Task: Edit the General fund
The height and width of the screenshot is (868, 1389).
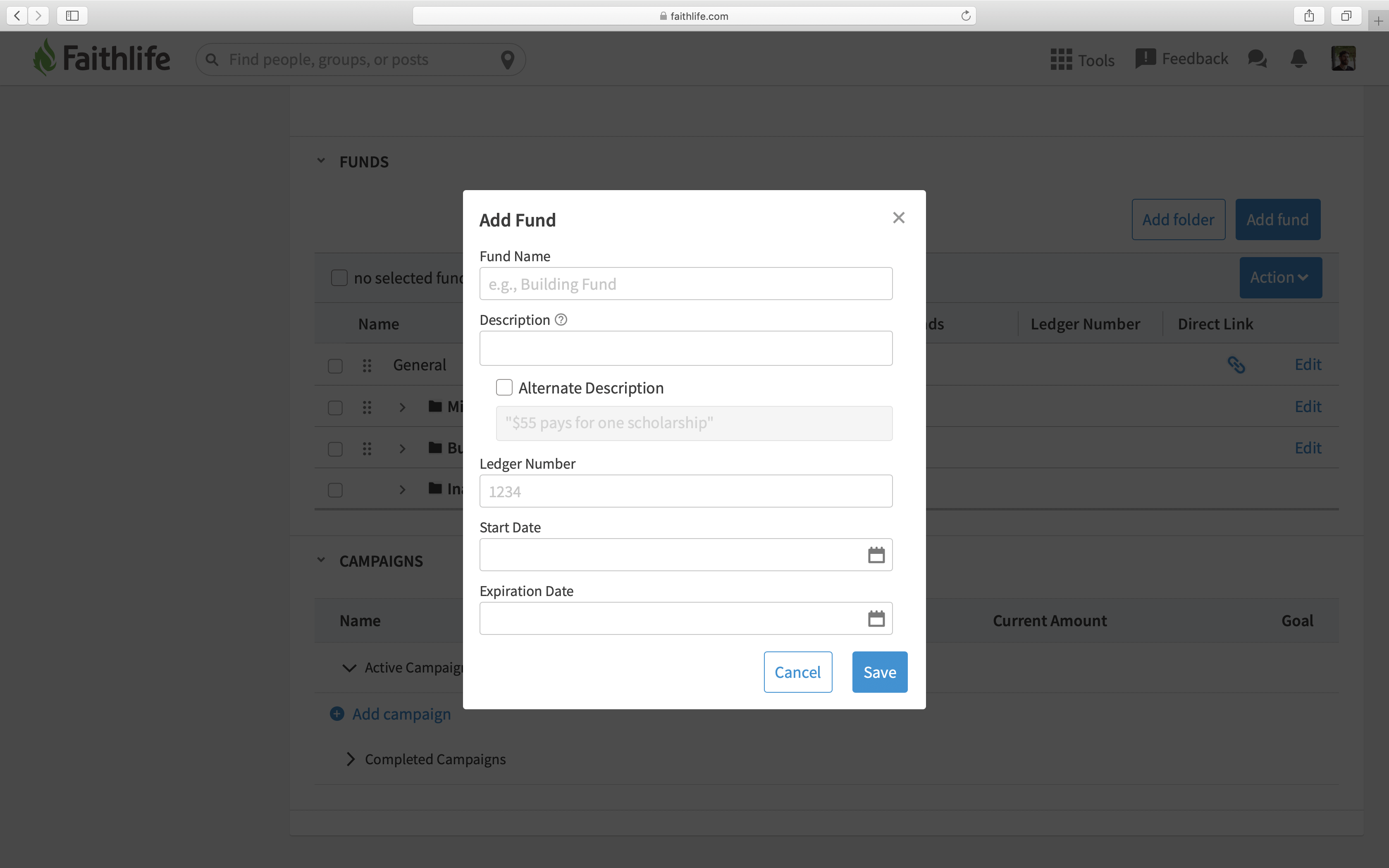Action: tap(1308, 365)
